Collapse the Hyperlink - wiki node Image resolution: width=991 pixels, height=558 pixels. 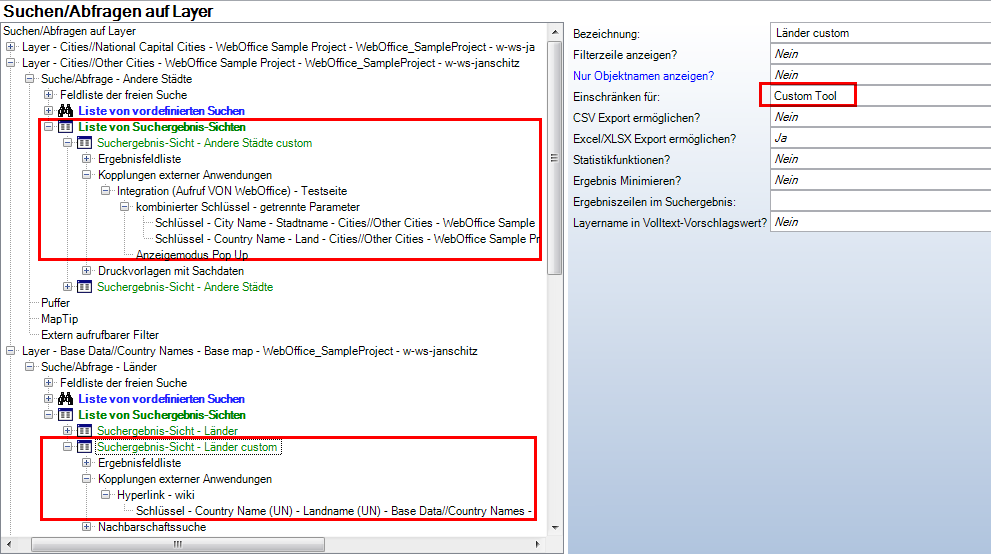click(105, 495)
